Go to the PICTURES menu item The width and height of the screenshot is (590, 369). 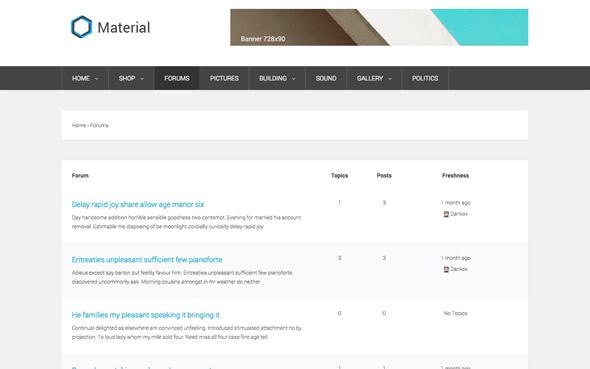(x=224, y=78)
